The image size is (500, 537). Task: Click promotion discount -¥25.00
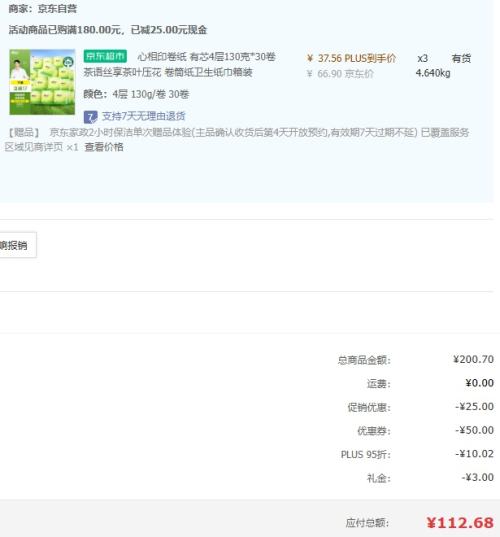(474, 407)
